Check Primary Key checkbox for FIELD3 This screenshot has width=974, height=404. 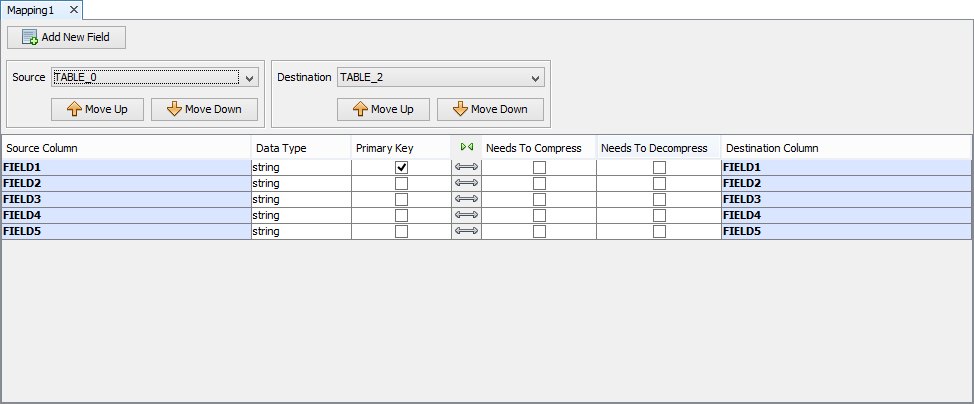tap(401, 200)
